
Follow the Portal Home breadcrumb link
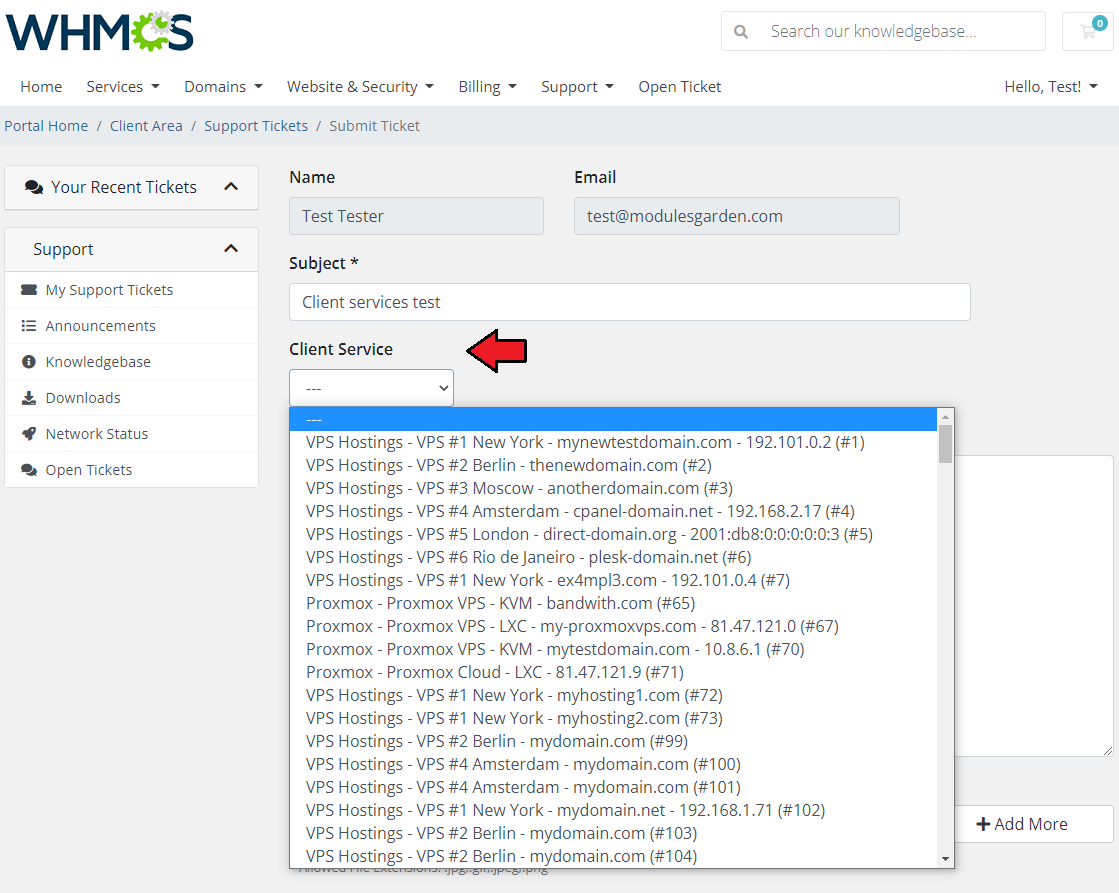tap(46, 126)
